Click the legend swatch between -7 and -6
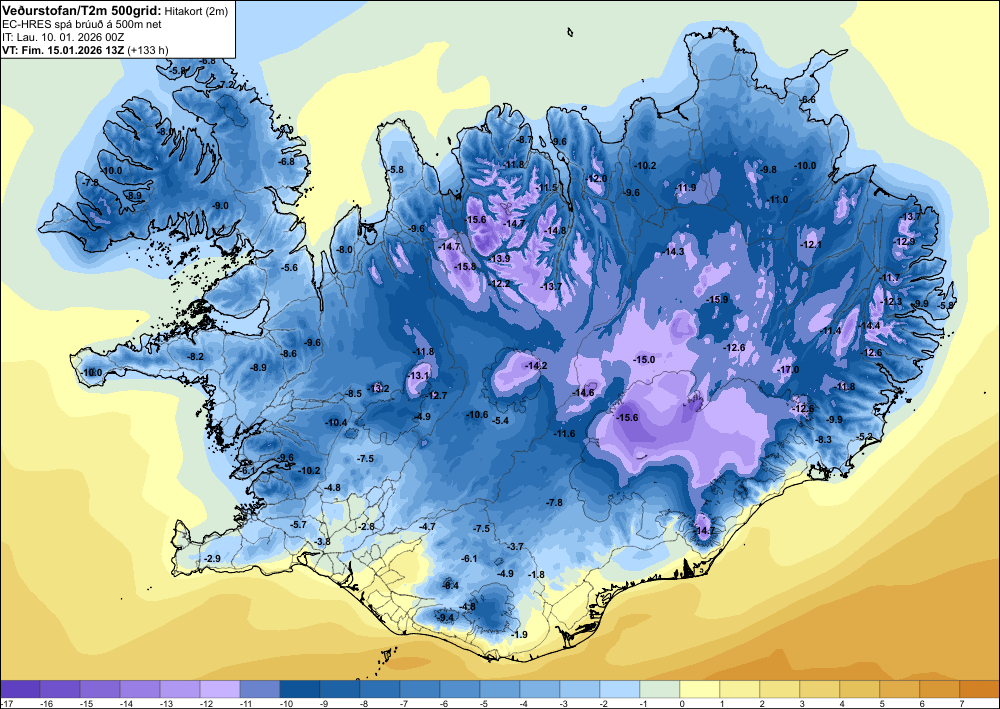Screen dimensions: 1000x709 [x=420, y=689]
